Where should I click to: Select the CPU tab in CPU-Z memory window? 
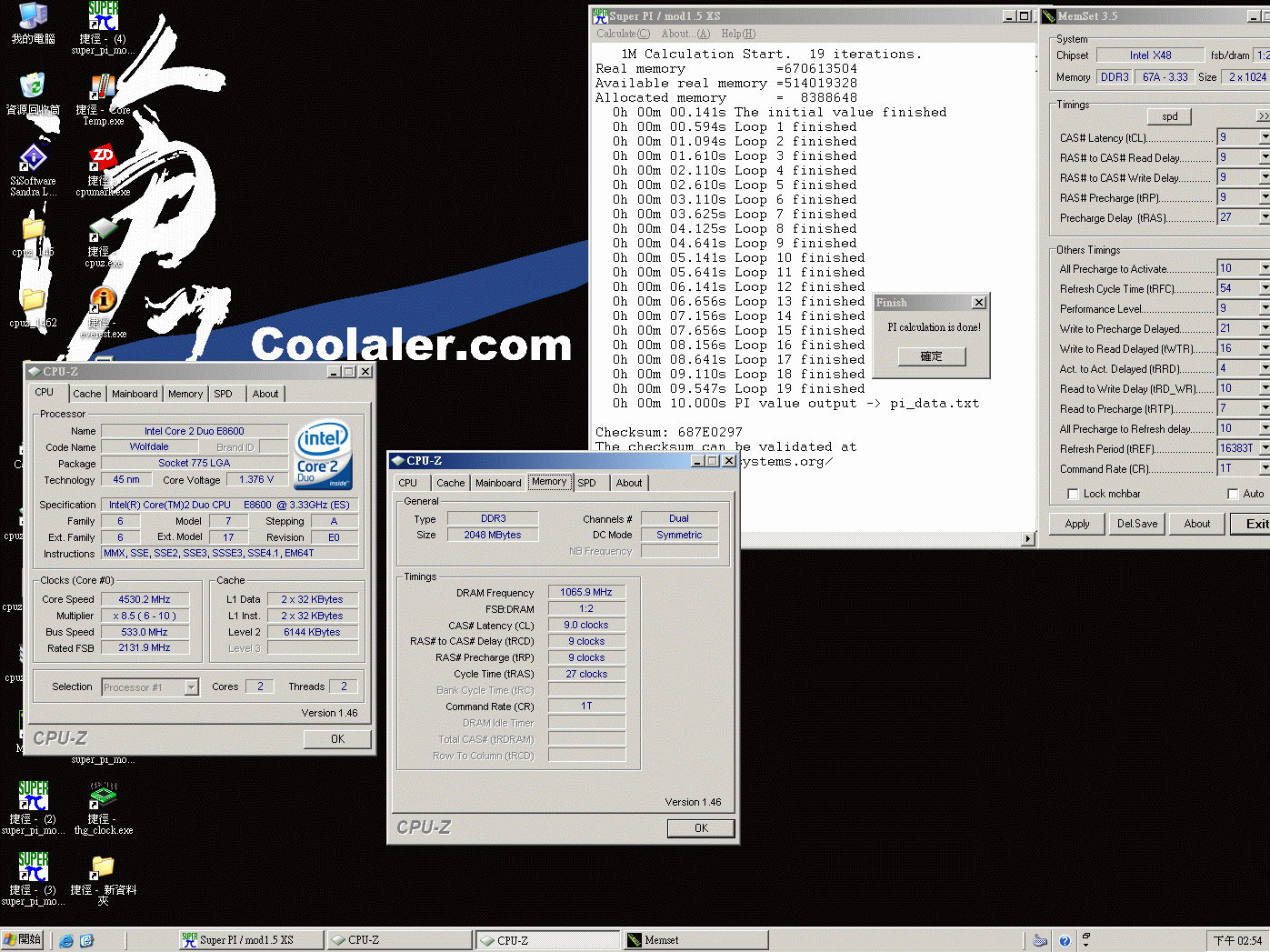point(408,483)
